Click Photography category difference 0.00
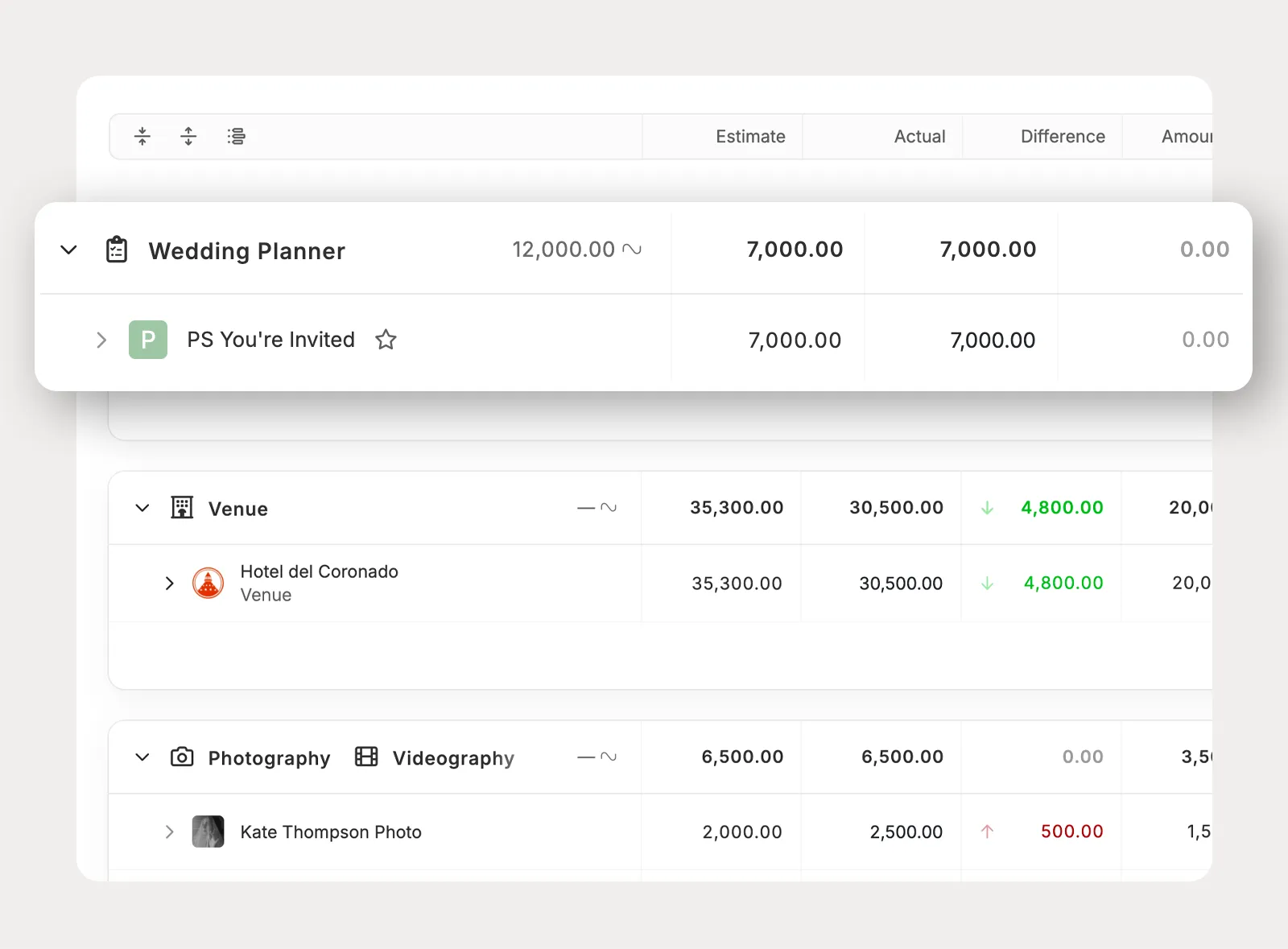The image size is (1288, 949). [1083, 757]
